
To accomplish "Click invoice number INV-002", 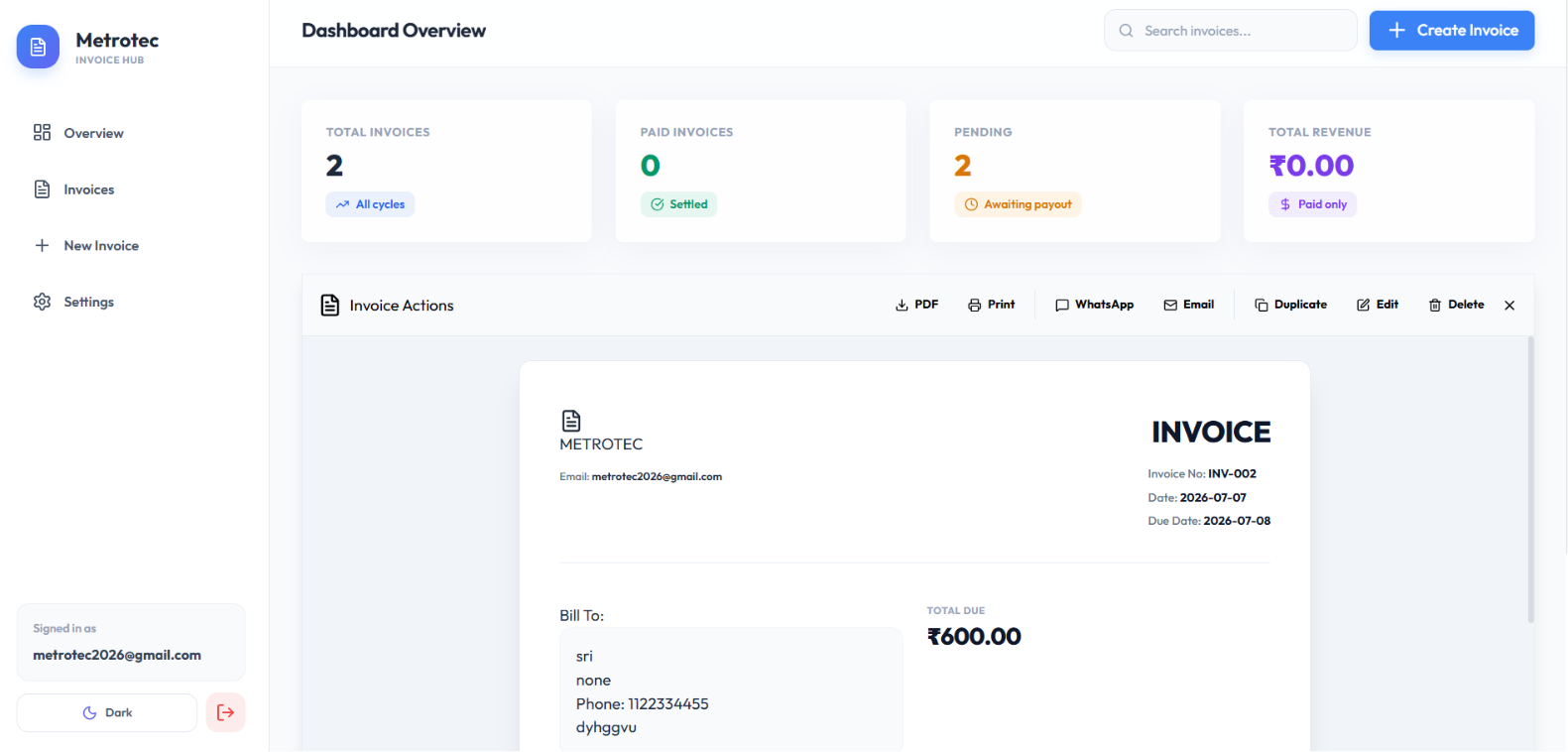I will tap(1232, 474).
